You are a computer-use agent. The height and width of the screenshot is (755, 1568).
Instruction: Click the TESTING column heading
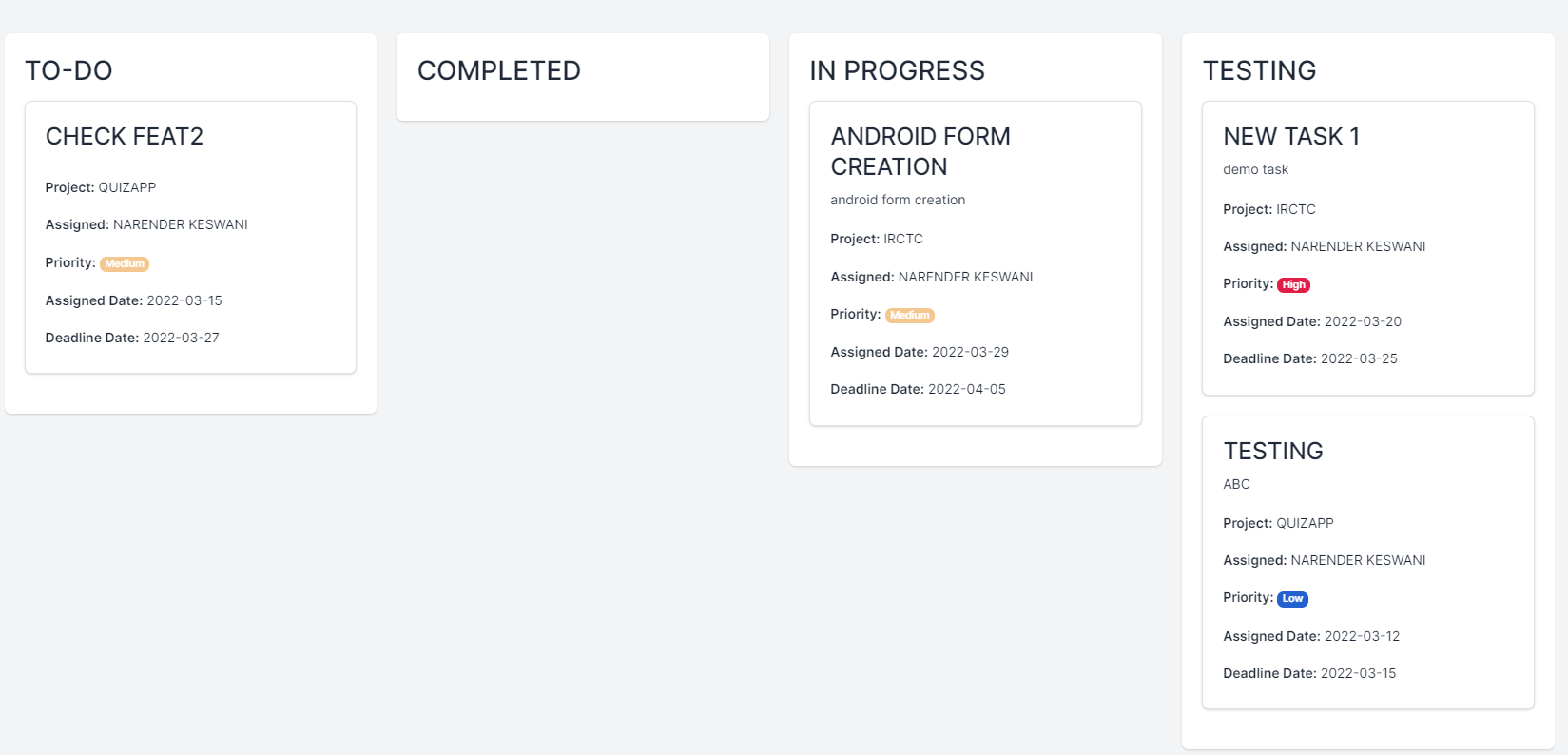(1259, 70)
